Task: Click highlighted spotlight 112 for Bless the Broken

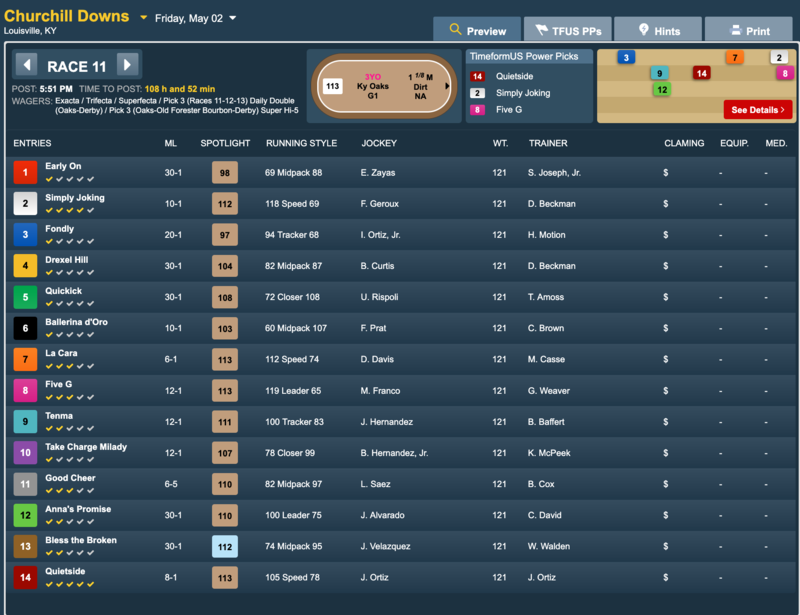Action: point(224,547)
